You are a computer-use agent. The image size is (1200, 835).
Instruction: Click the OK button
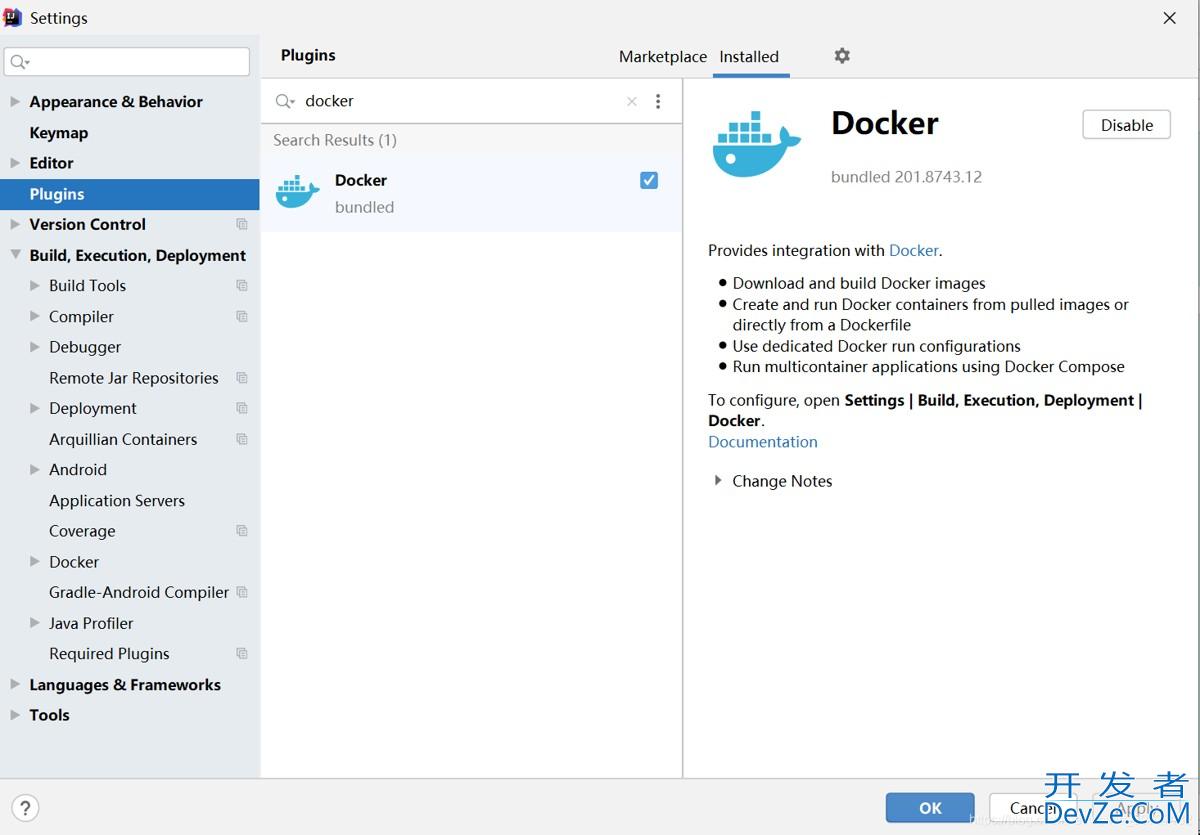[930, 808]
